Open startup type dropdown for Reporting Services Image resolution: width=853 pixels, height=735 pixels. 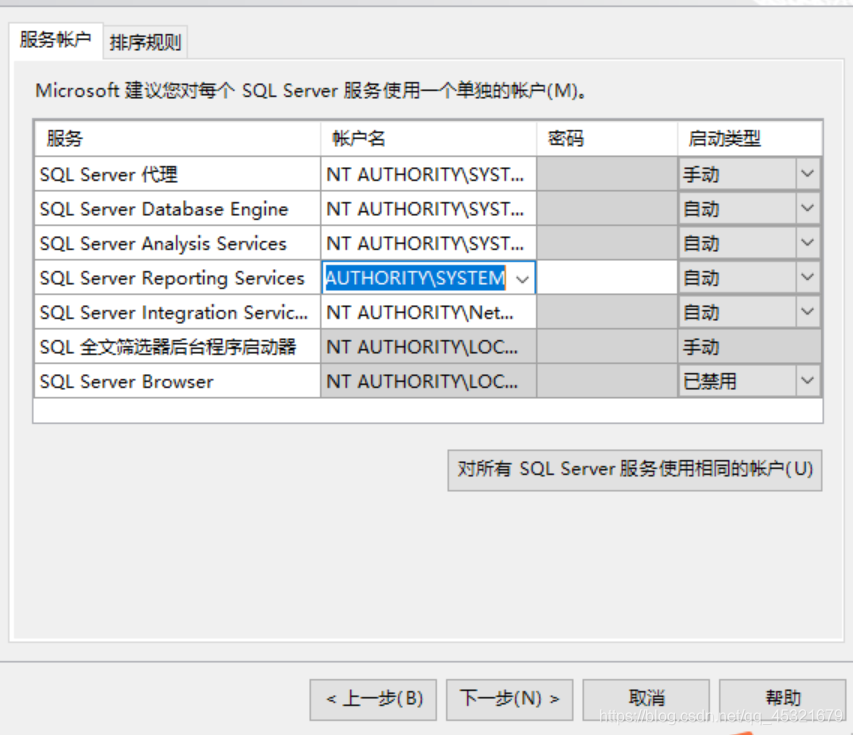[808, 277]
